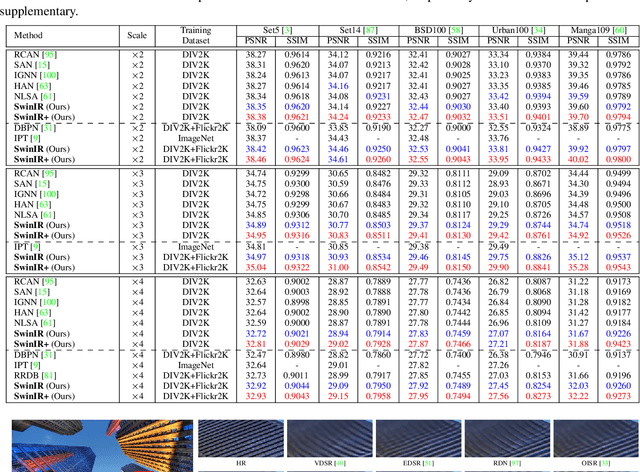This screenshot has width=640, height=472.
Task: Open the Set14 citation reference link
Action: [373, 32]
